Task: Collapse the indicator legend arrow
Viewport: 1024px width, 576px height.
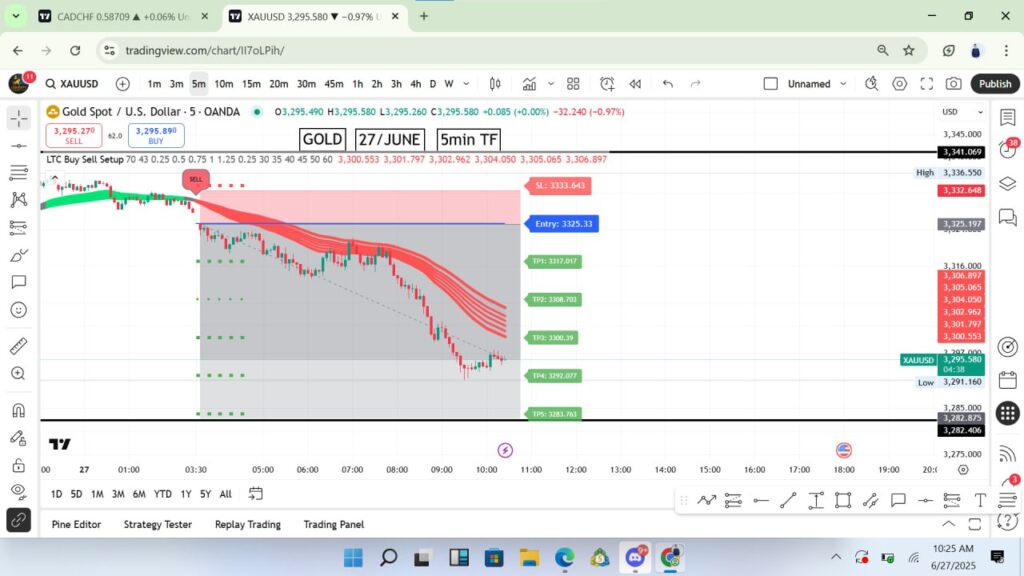Action: (x=55, y=178)
